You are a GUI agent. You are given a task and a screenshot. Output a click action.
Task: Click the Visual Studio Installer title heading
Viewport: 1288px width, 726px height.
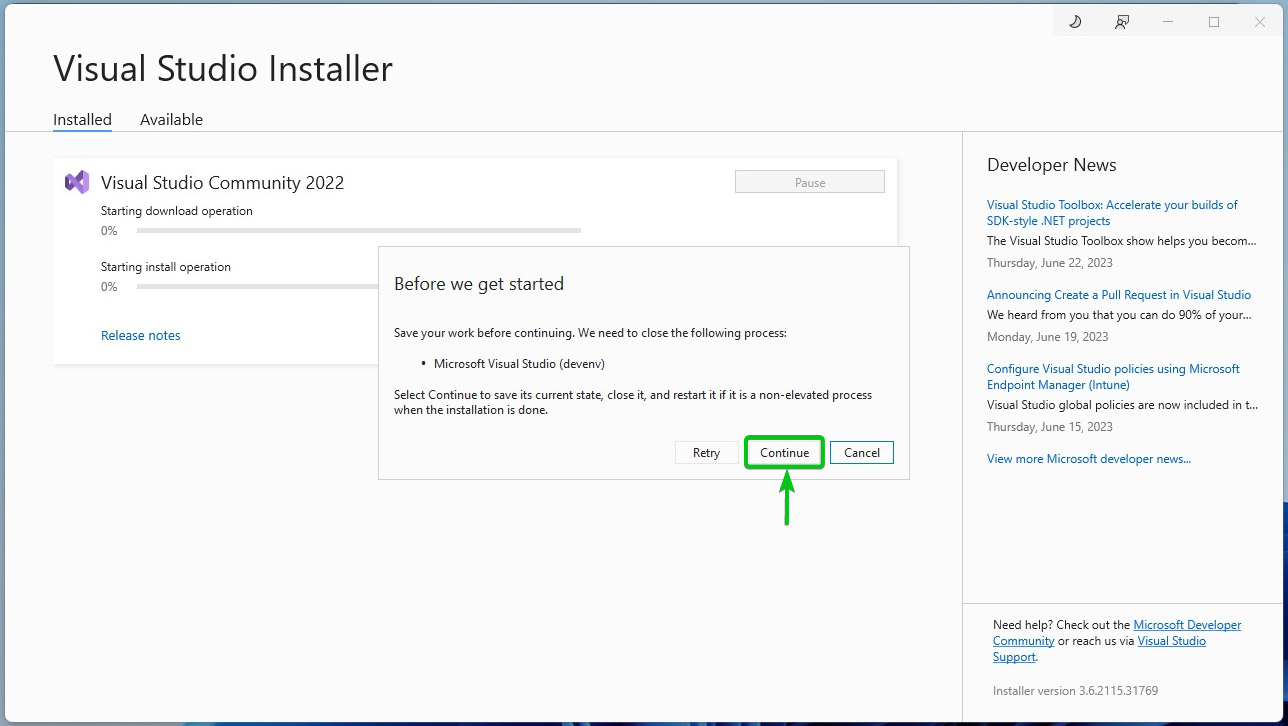coord(223,68)
